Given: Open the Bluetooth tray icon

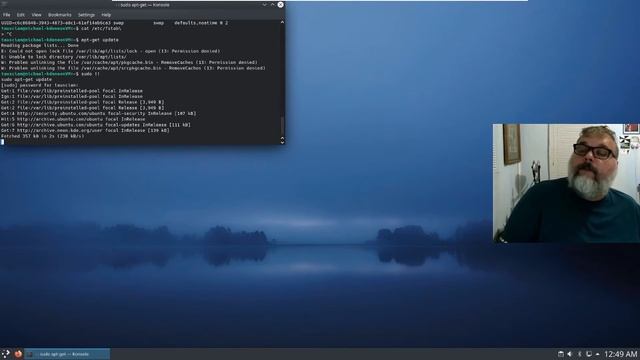Looking at the screenshot, I should click(x=579, y=354).
